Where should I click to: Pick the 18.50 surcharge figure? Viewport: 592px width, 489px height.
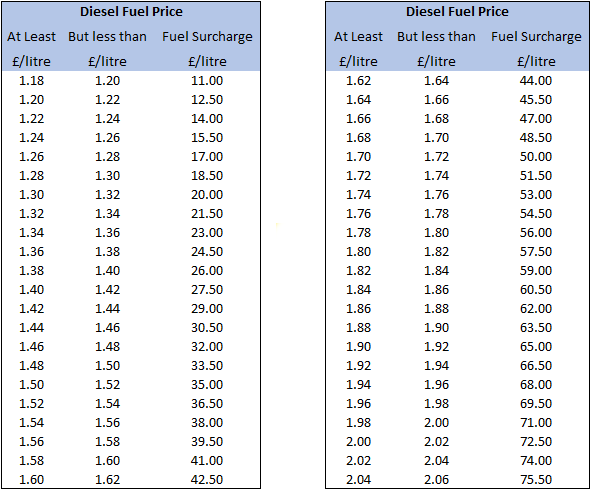(x=207, y=176)
